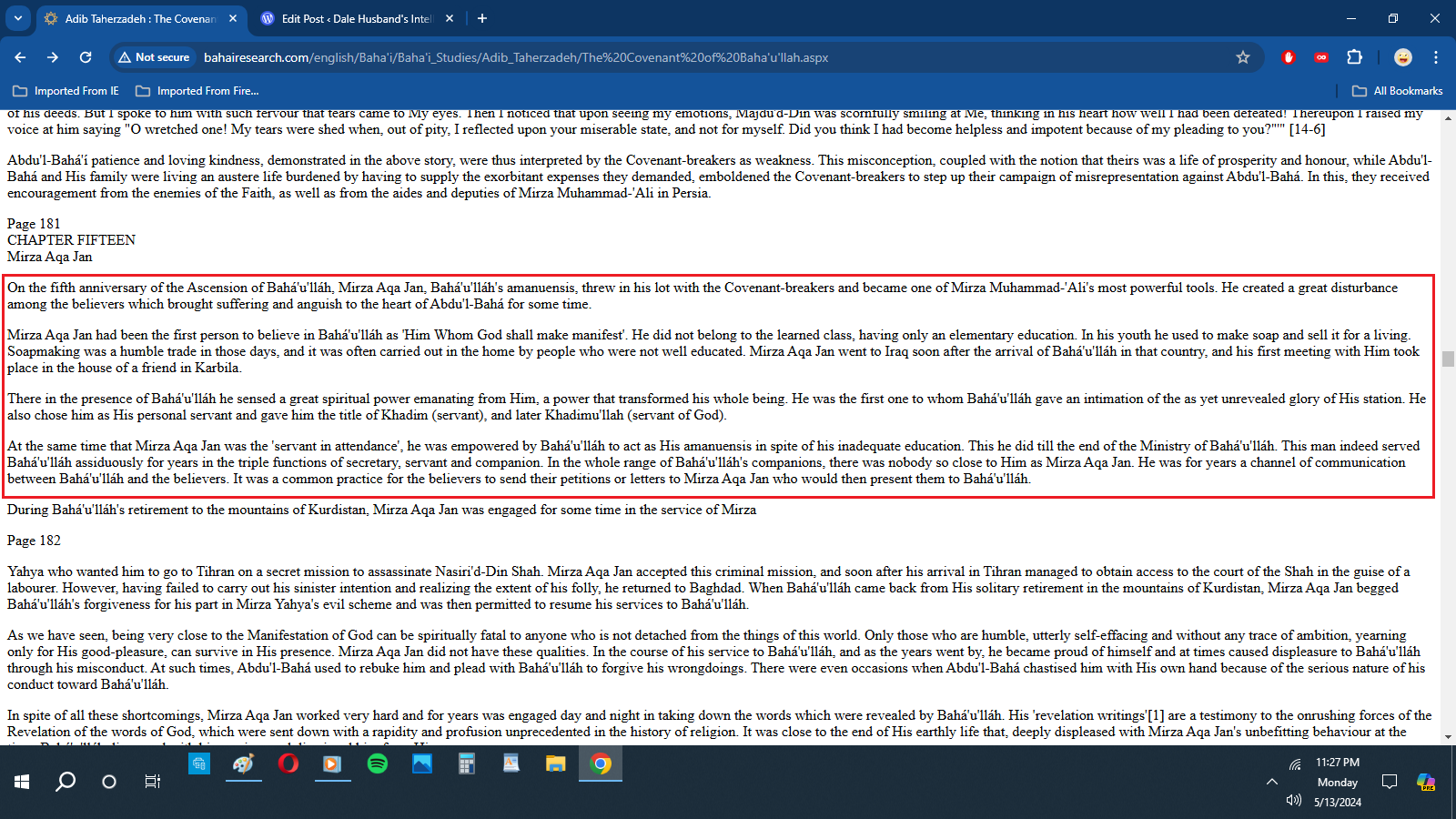Open the Chrome profile avatar

click(x=1402, y=57)
